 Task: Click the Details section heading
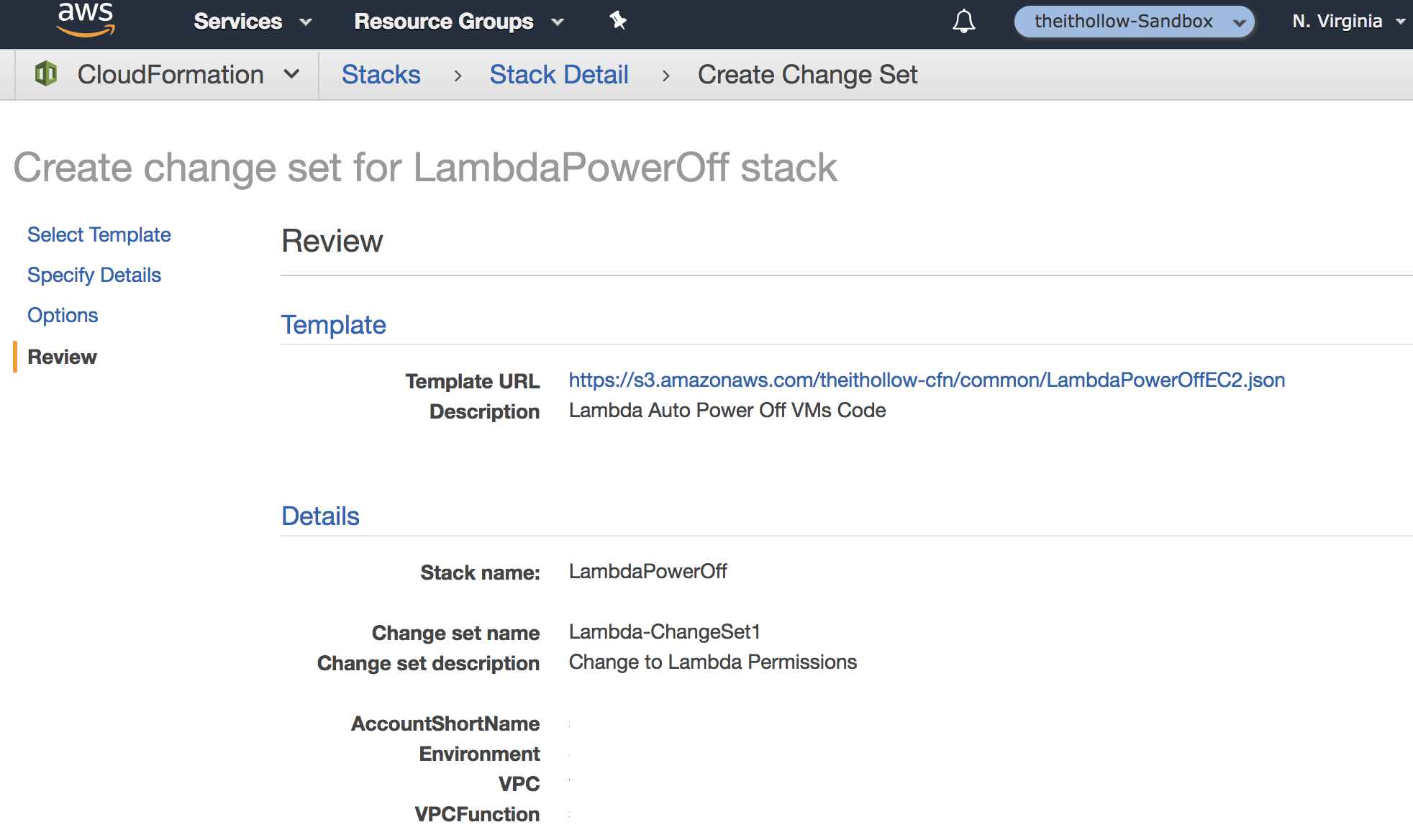(x=320, y=516)
